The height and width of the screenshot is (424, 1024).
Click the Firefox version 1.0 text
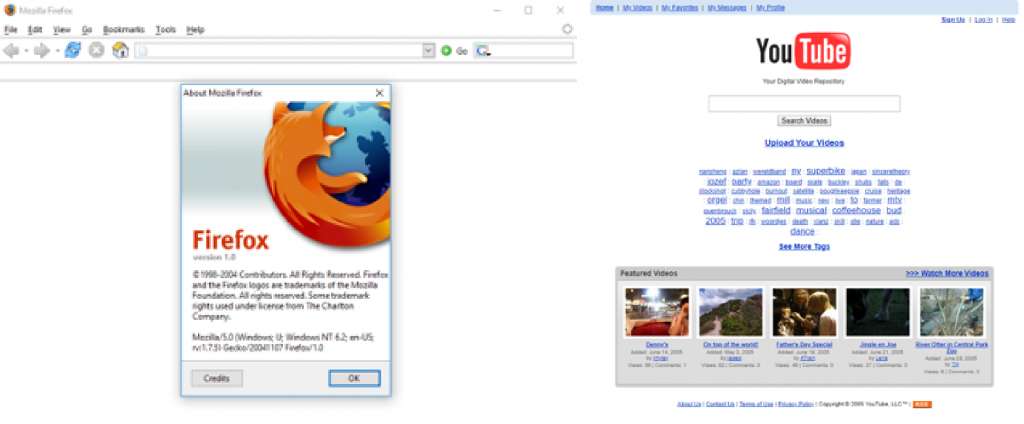pos(214,257)
